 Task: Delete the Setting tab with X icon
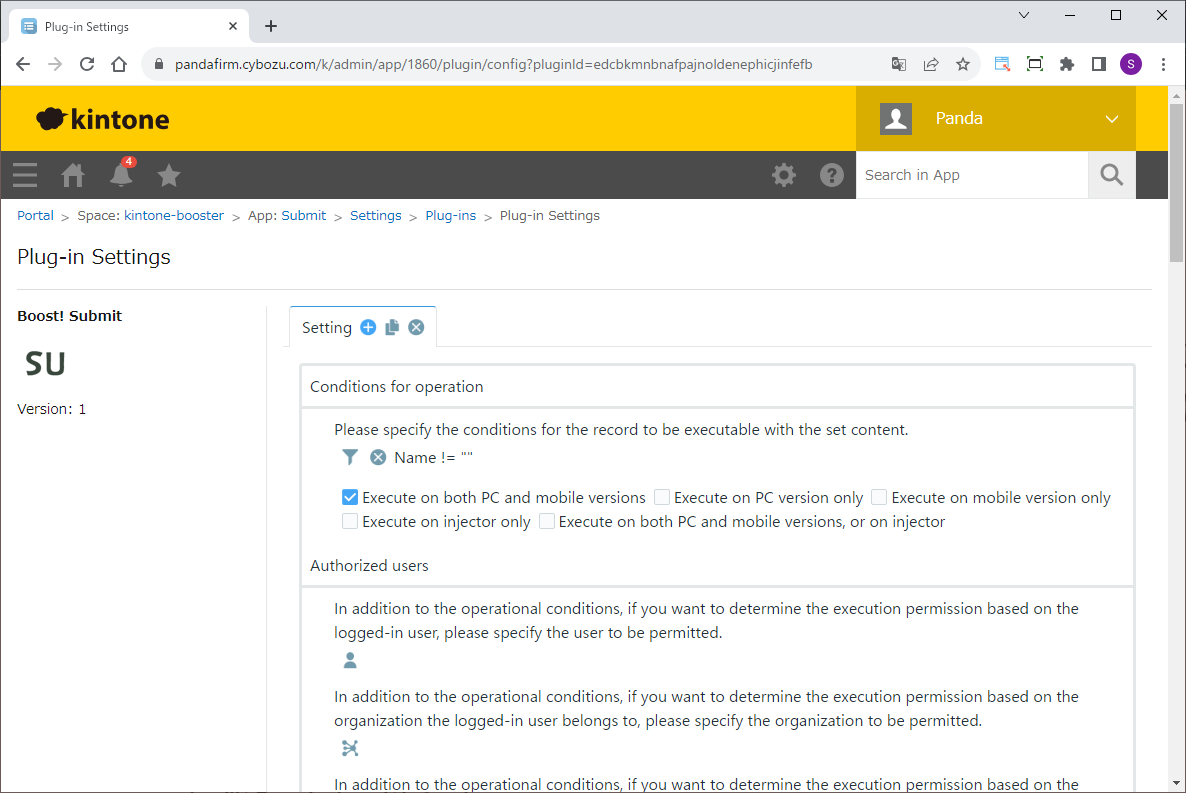(416, 327)
